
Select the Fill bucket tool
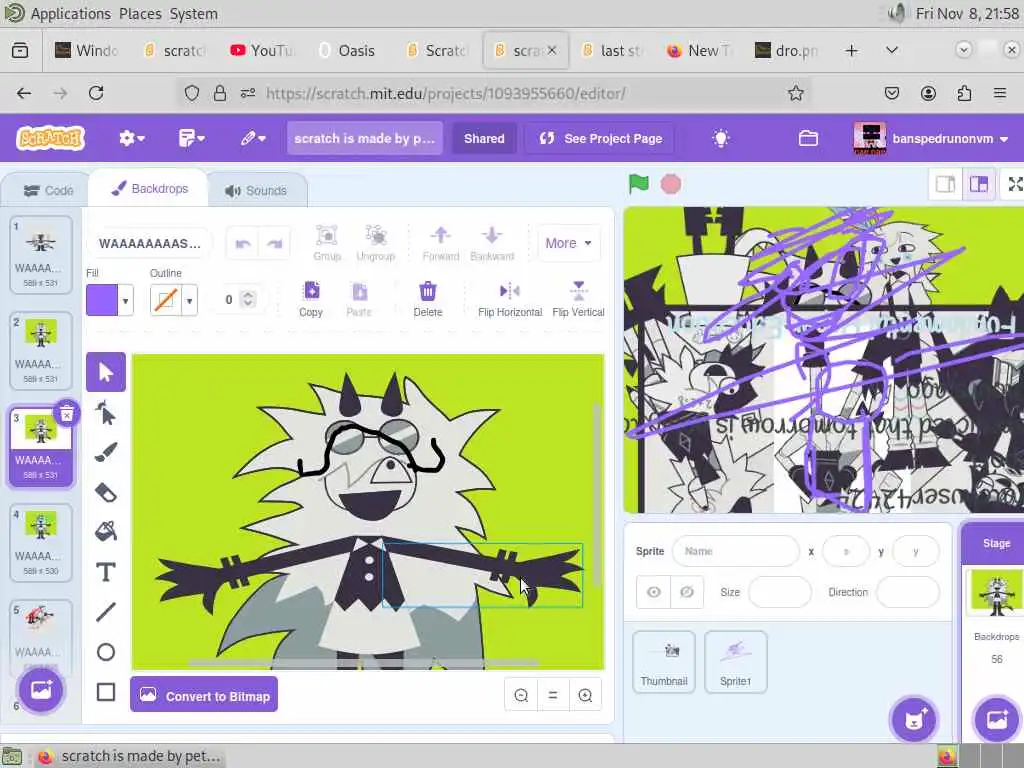106,532
